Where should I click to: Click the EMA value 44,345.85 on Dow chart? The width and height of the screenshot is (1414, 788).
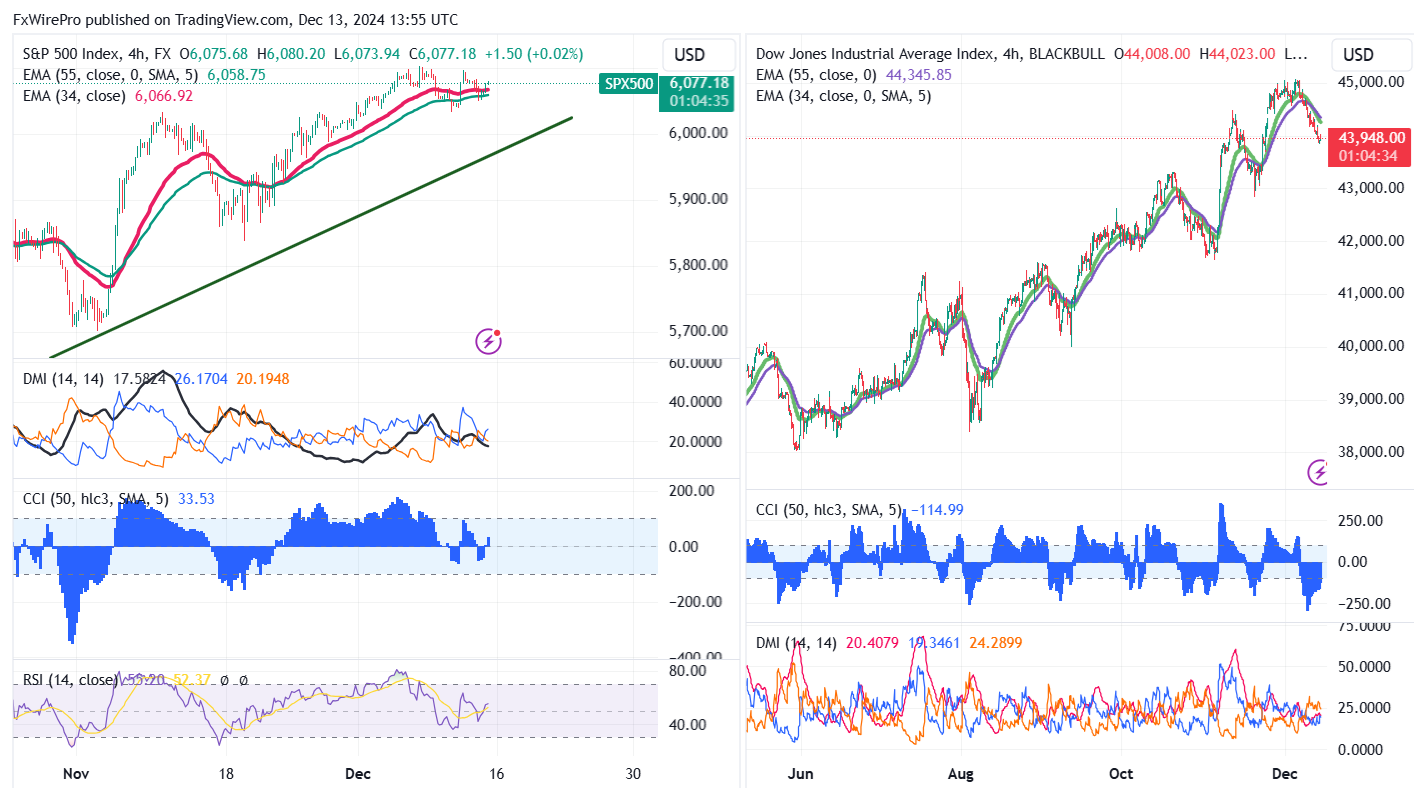pyautogui.click(x=918, y=74)
